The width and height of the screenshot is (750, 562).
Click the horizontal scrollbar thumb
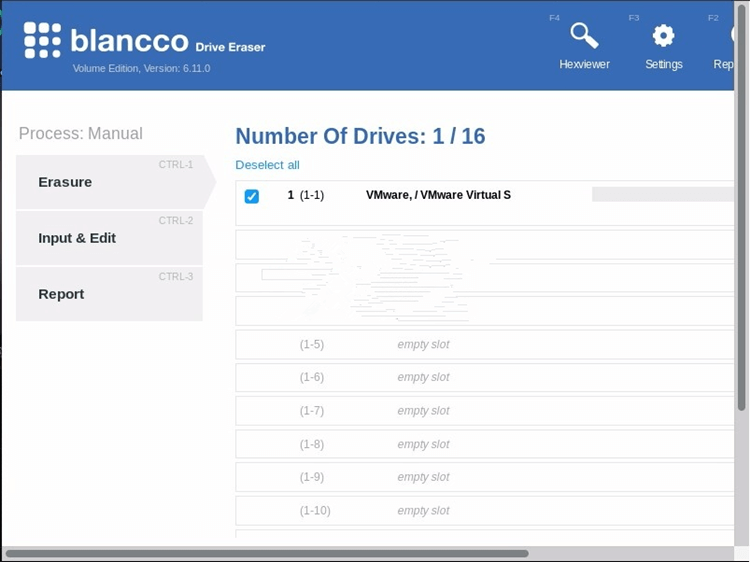tap(267, 553)
